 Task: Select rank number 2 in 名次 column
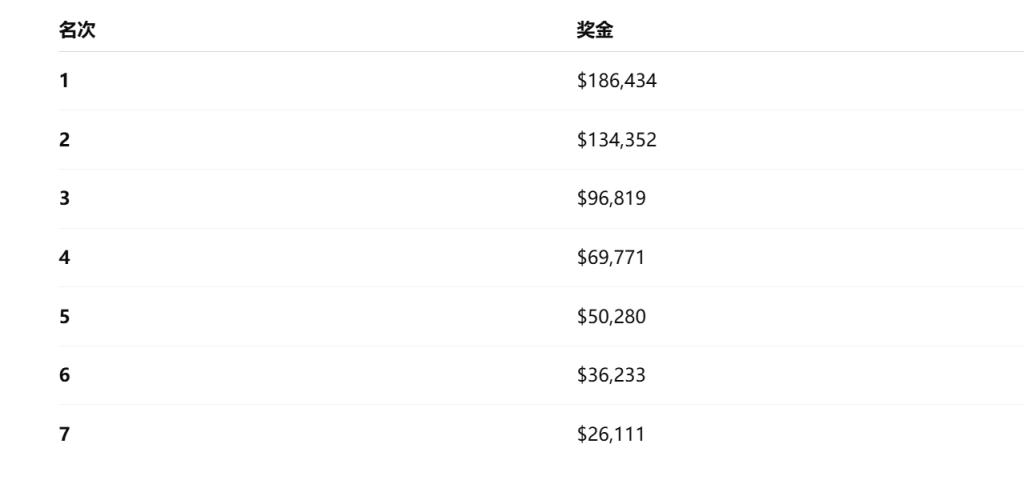pyautogui.click(x=64, y=140)
